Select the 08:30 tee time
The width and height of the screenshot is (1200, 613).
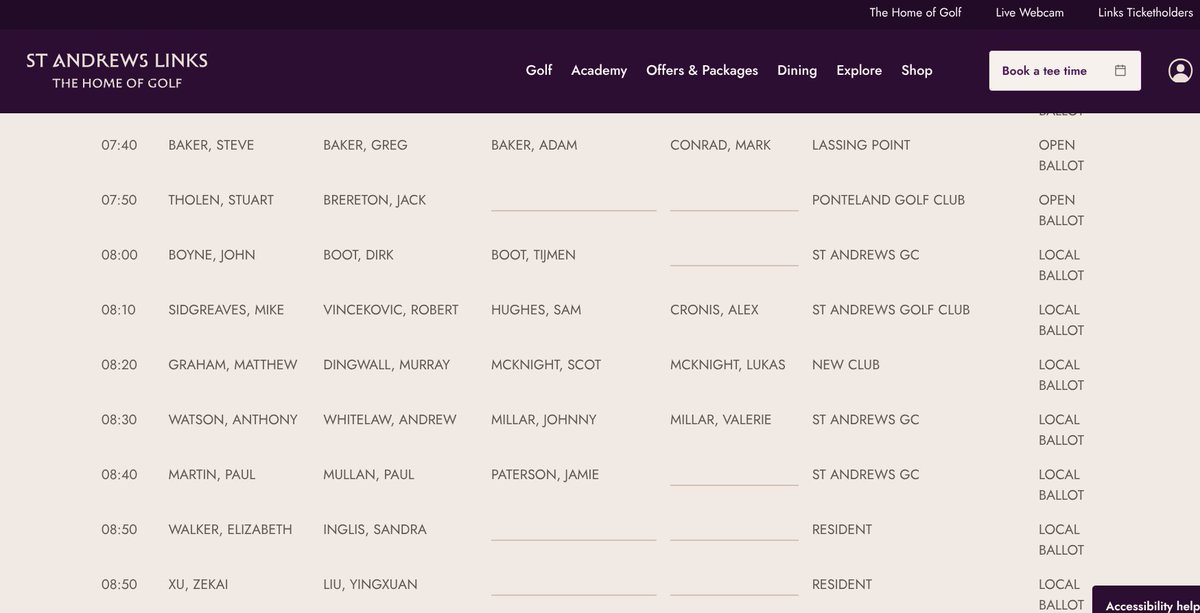point(119,420)
